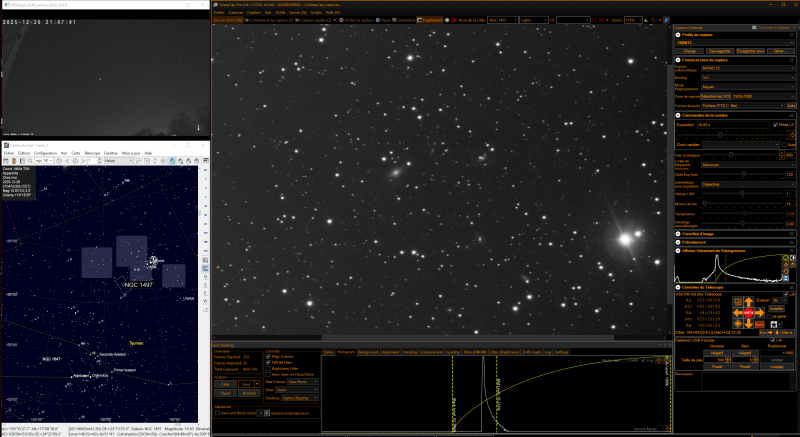Click the Save button in live stacking Actions

(246, 384)
